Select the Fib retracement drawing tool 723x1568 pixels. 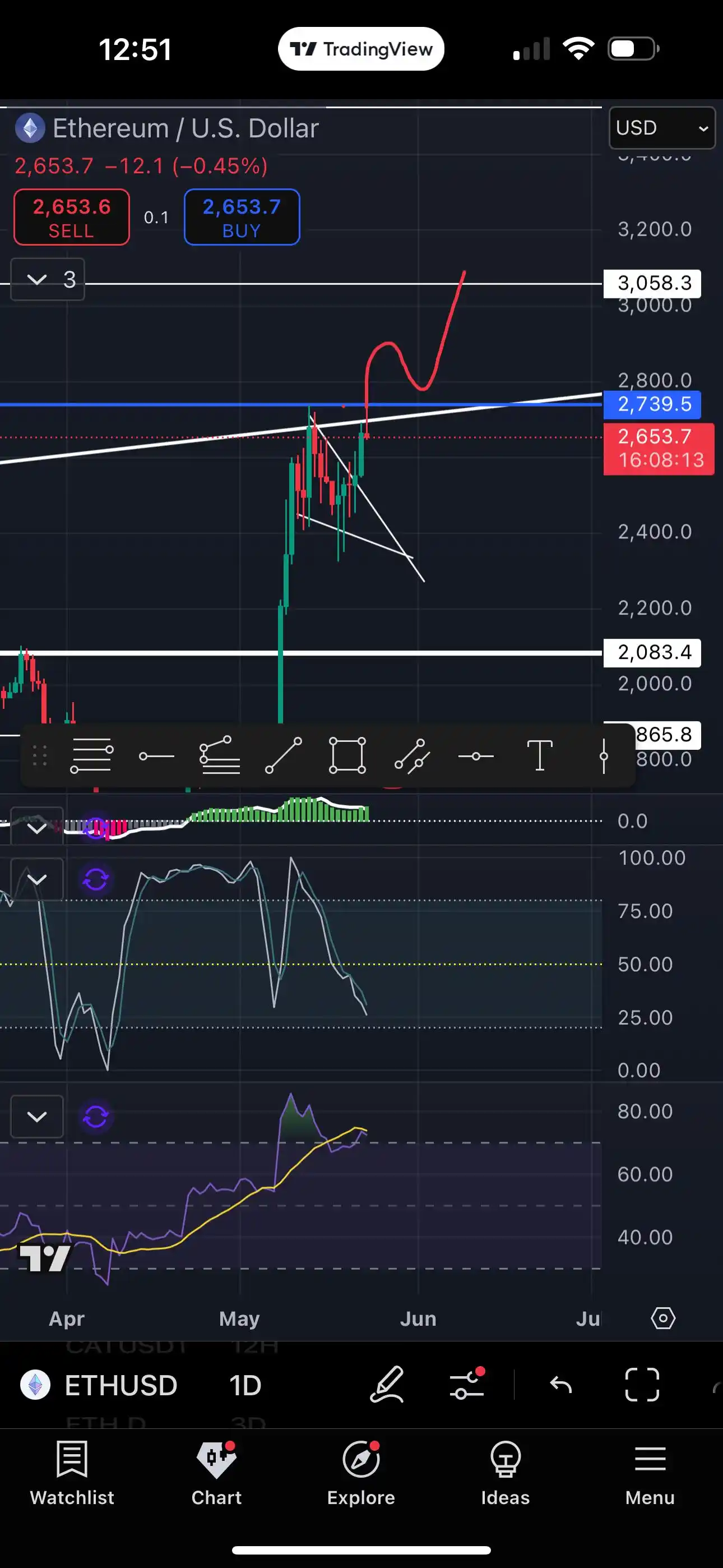tap(92, 756)
